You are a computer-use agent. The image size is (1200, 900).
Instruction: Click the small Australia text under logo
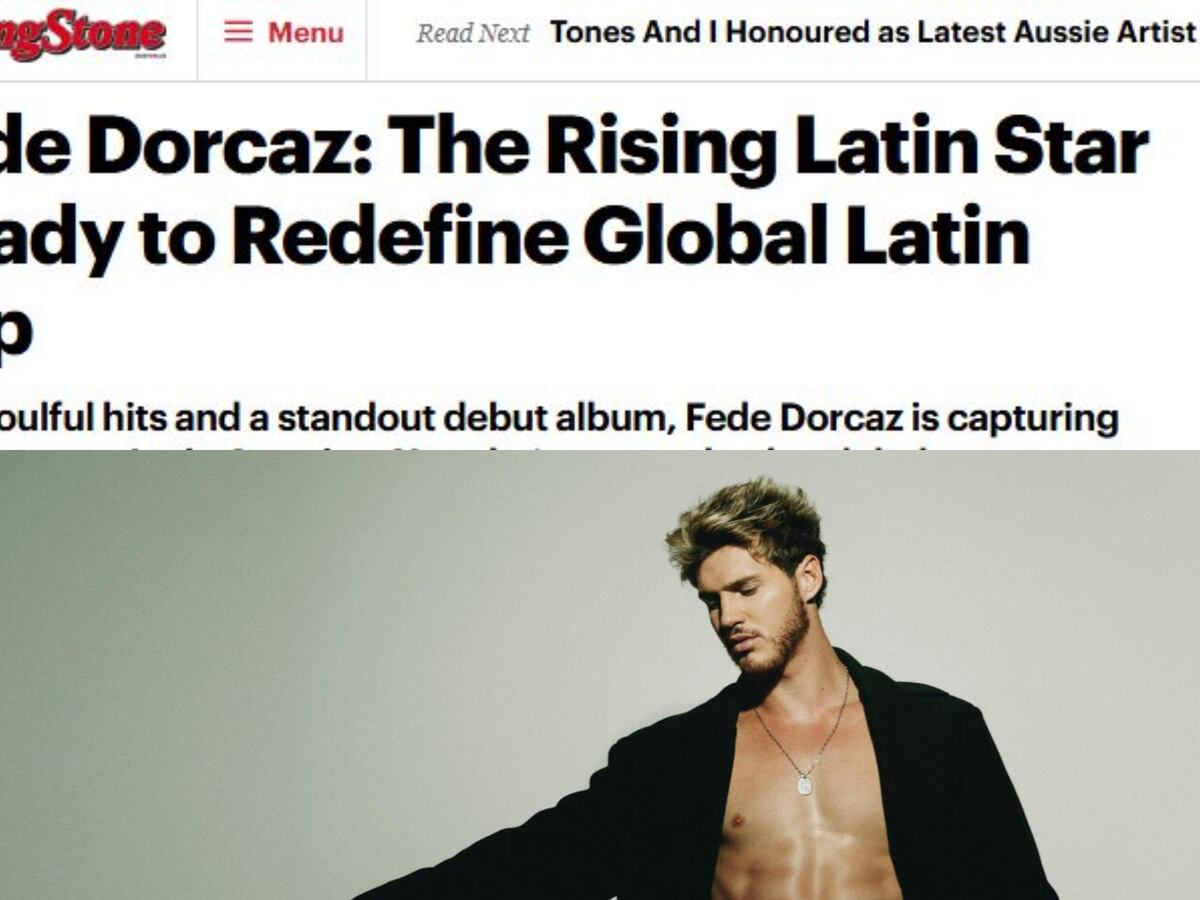[149, 57]
